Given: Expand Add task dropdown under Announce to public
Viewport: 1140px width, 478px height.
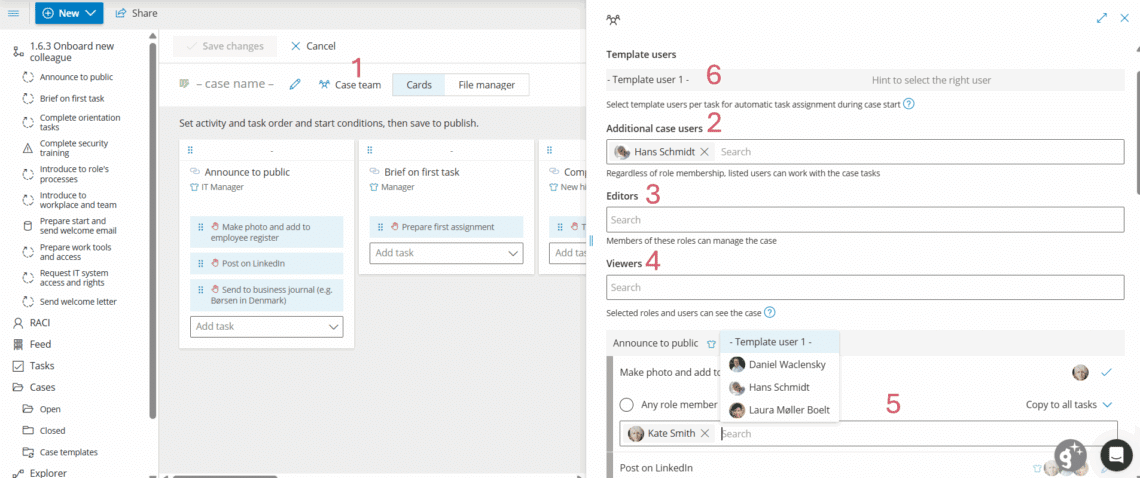Looking at the screenshot, I should tap(334, 327).
